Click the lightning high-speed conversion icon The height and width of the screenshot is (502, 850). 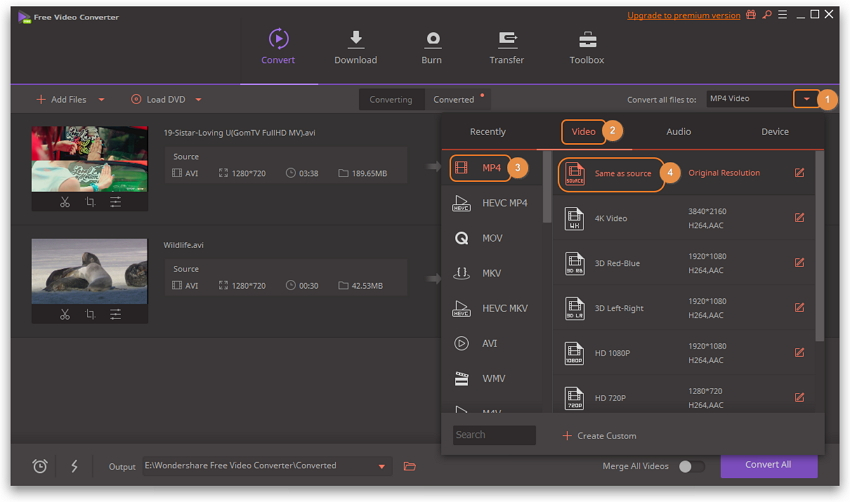pyautogui.click(x=74, y=466)
